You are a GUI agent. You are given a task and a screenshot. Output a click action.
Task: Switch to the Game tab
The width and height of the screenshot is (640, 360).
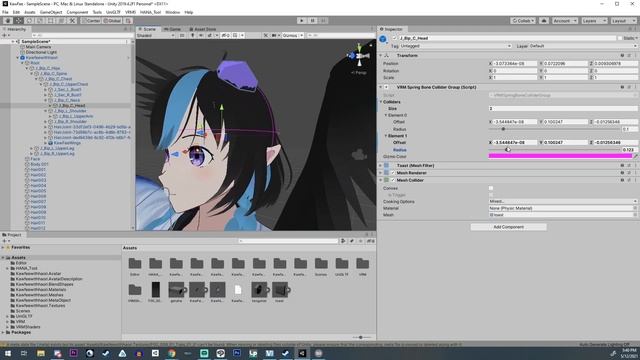(172, 29)
